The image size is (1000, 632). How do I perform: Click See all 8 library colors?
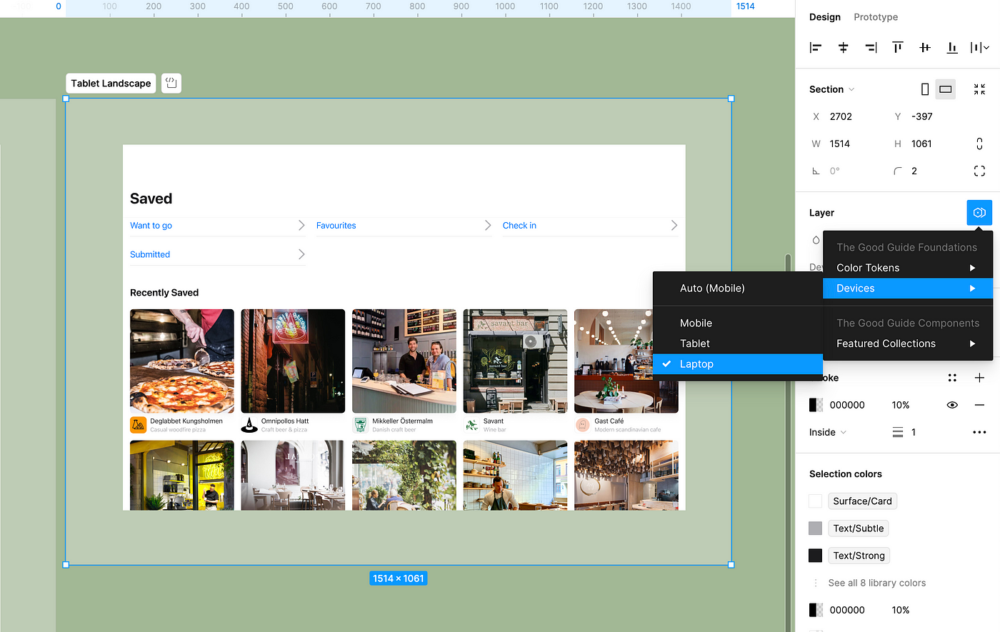876,583
